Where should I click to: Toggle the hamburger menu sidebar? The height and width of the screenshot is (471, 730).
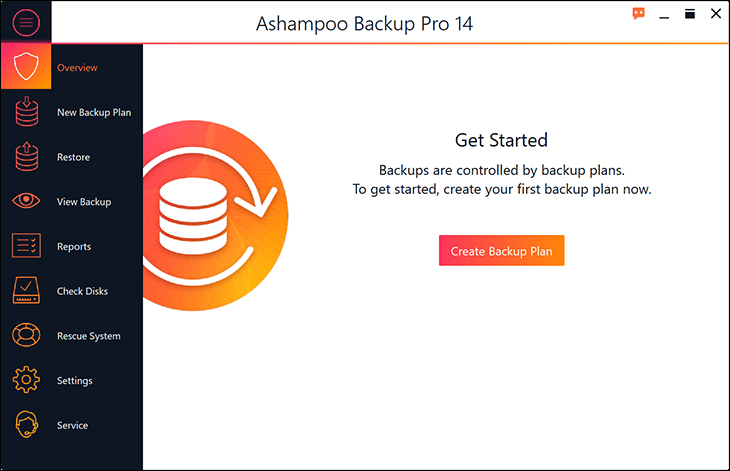click(26, 21)
